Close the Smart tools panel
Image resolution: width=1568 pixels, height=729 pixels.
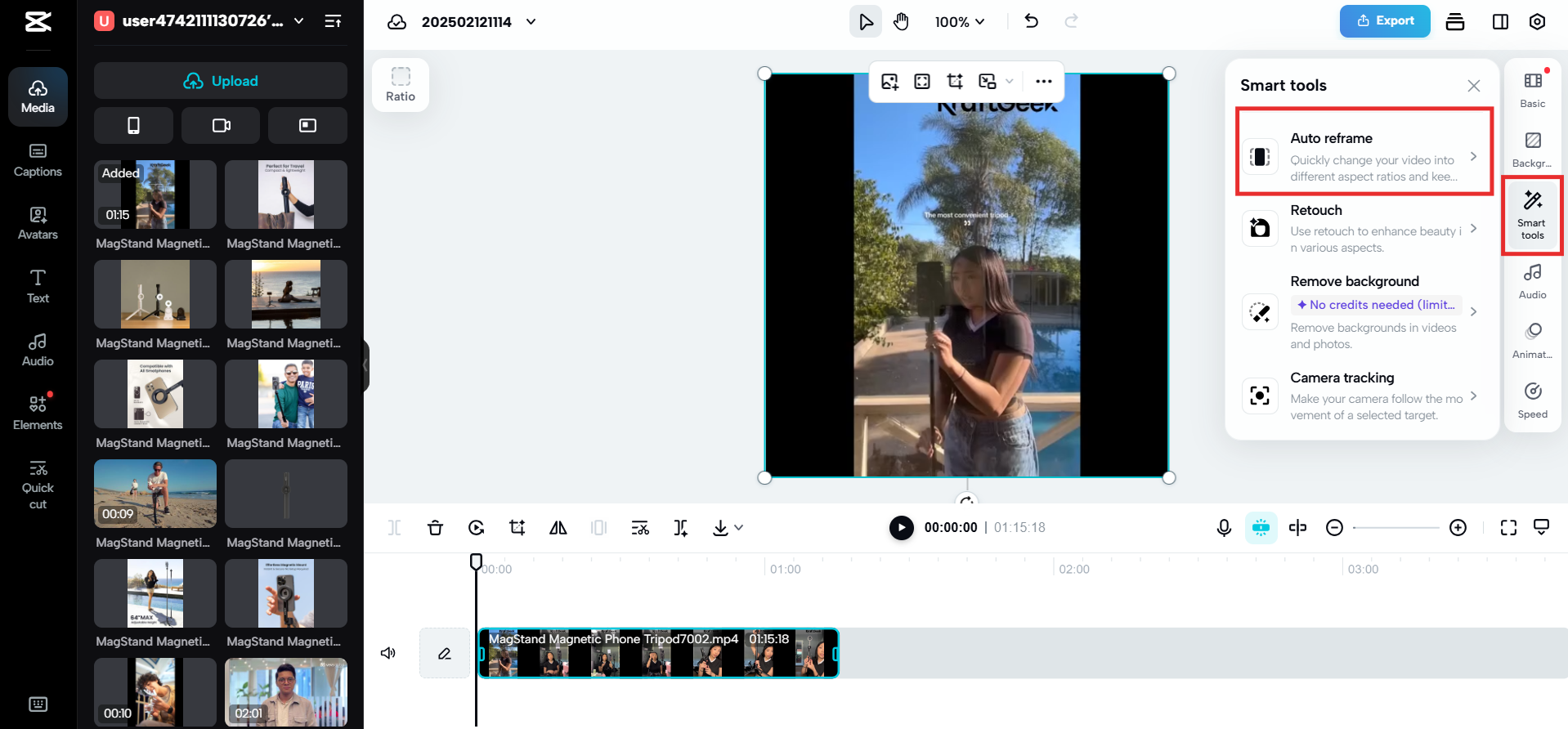tap(1474, 86)
